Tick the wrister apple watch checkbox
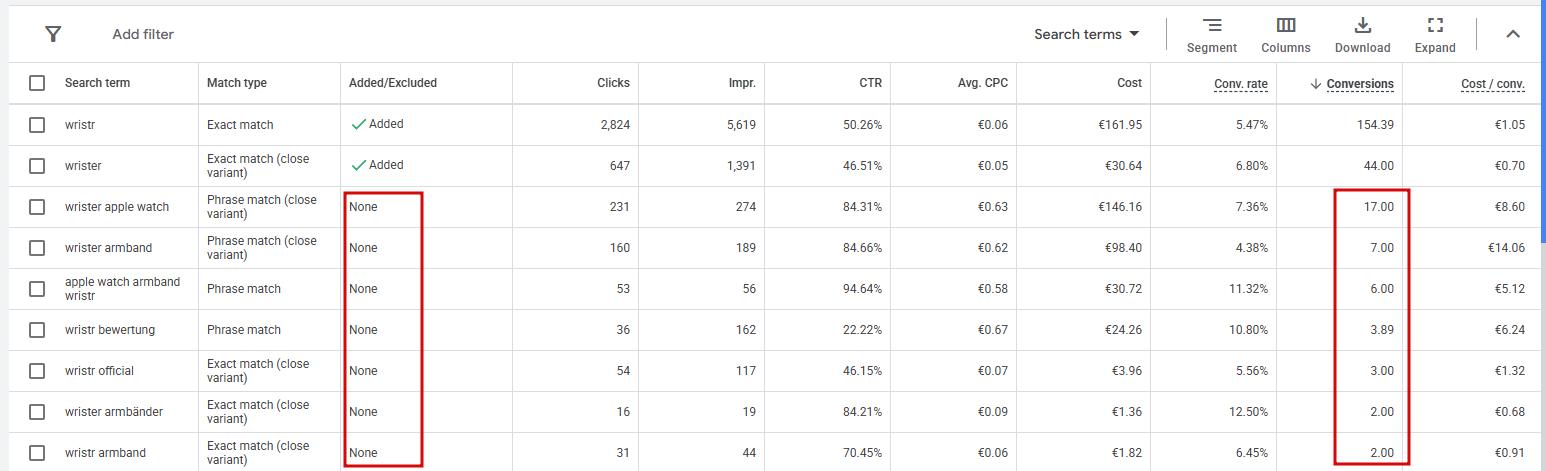Screen dimensions: 1546x471 37,207
